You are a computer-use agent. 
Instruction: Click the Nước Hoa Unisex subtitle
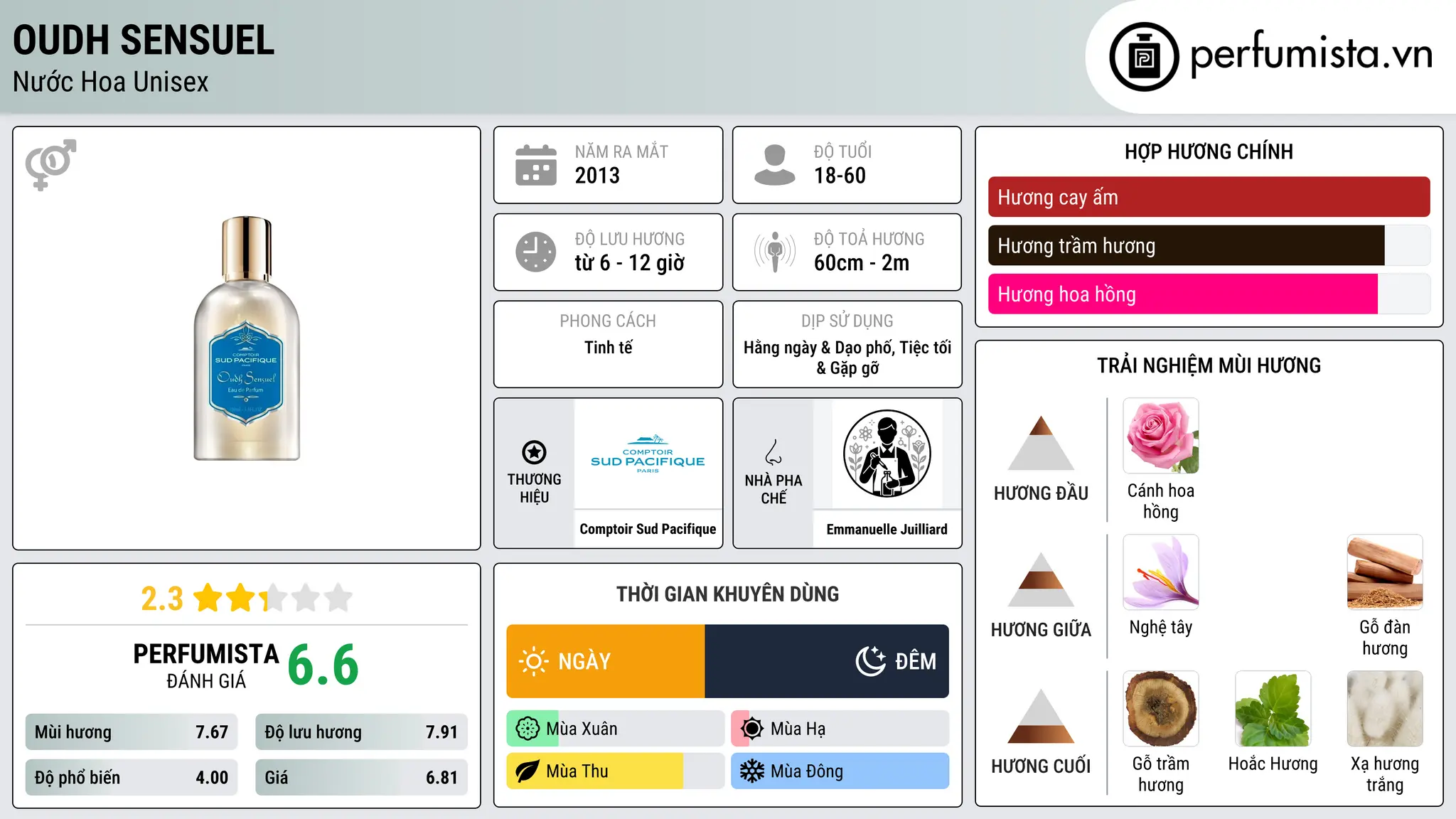[x=111, y=82]
